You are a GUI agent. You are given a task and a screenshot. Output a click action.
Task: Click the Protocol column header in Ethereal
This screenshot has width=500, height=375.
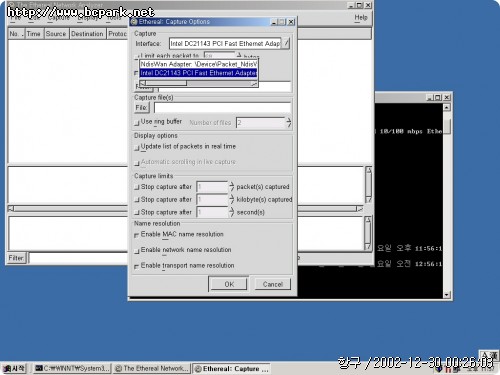tap(117, 34)
